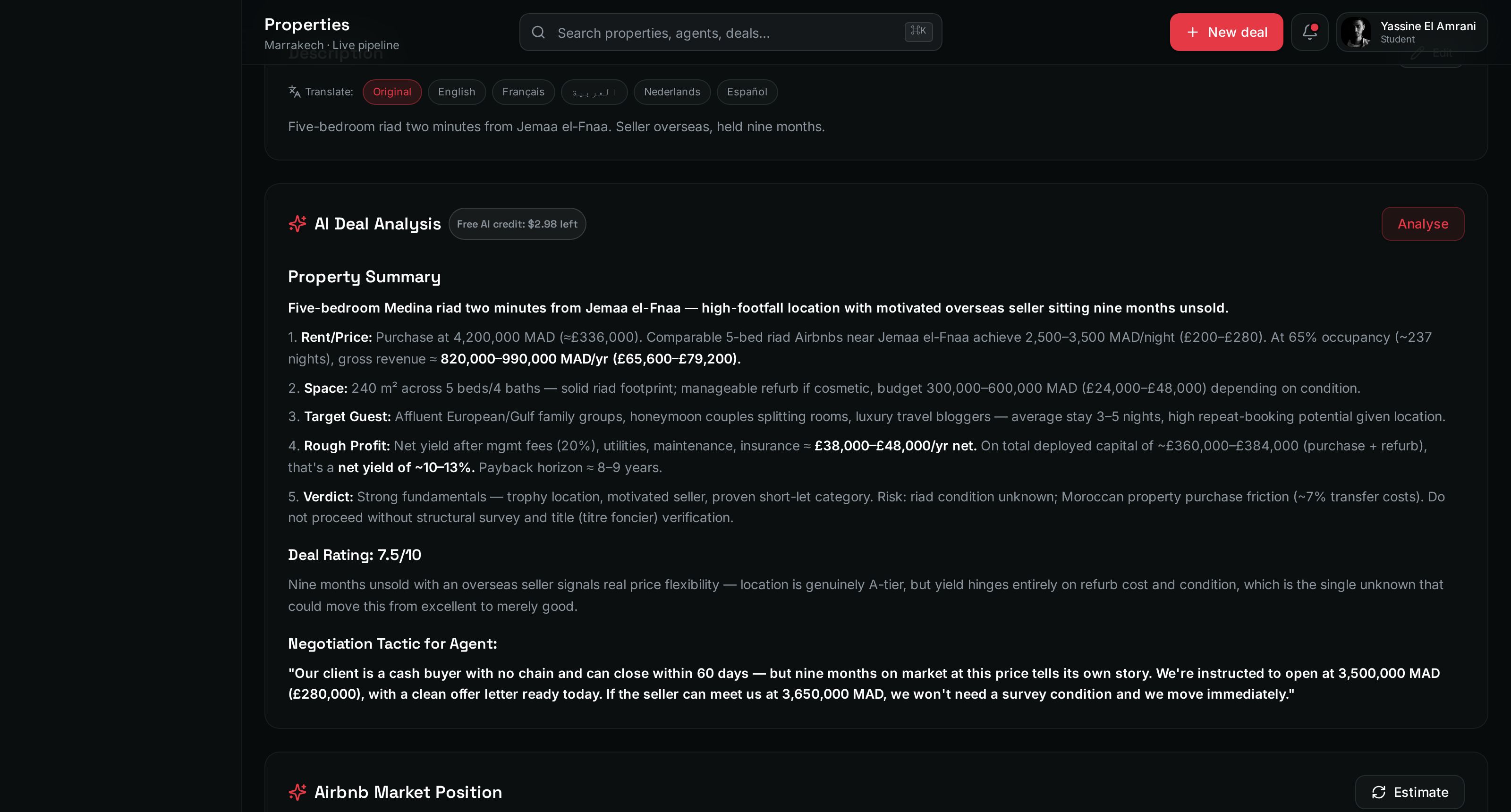Click the 'AI Deal Analysis' heading

click(378, 224)
